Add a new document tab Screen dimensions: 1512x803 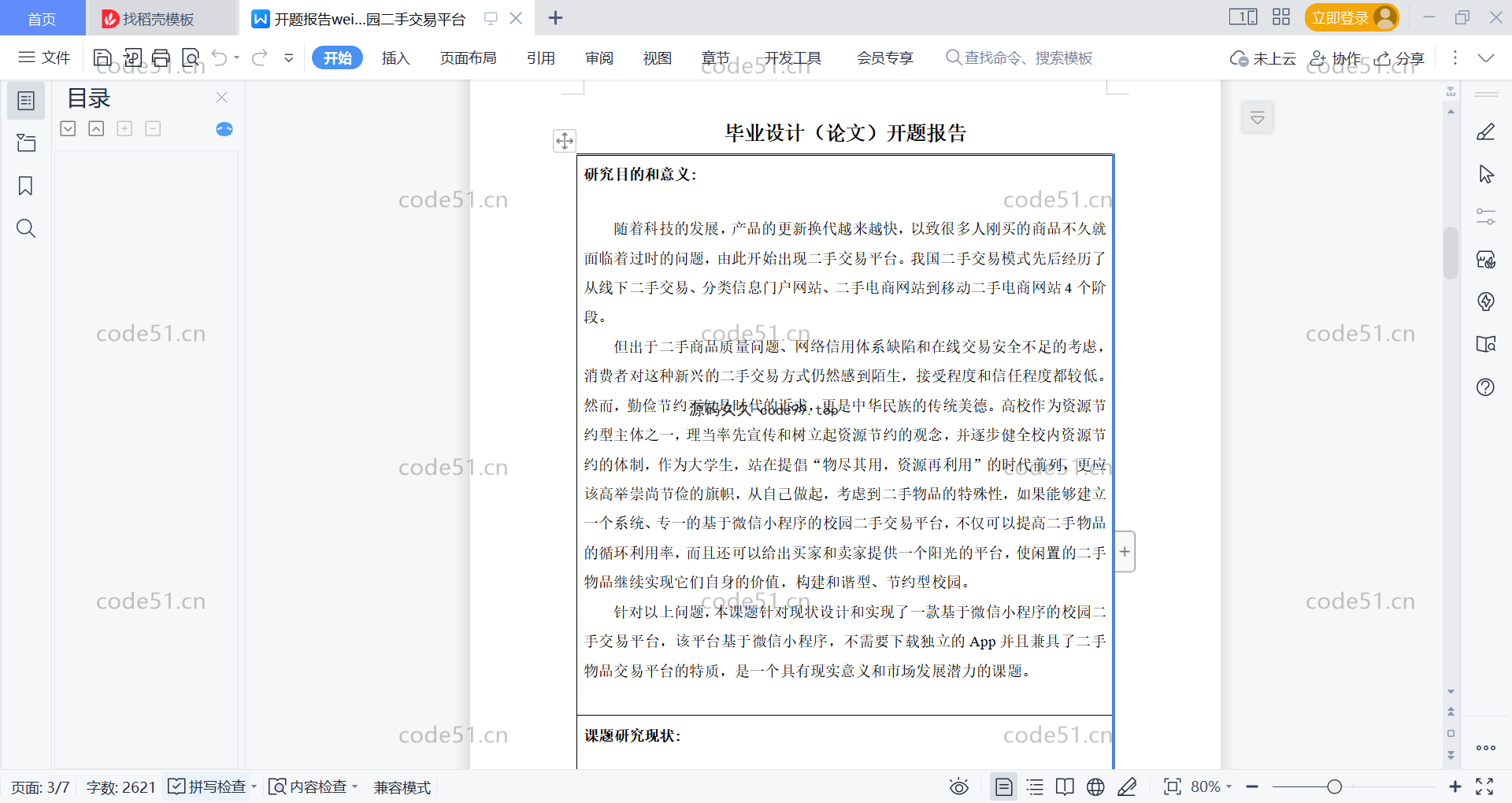555,17
